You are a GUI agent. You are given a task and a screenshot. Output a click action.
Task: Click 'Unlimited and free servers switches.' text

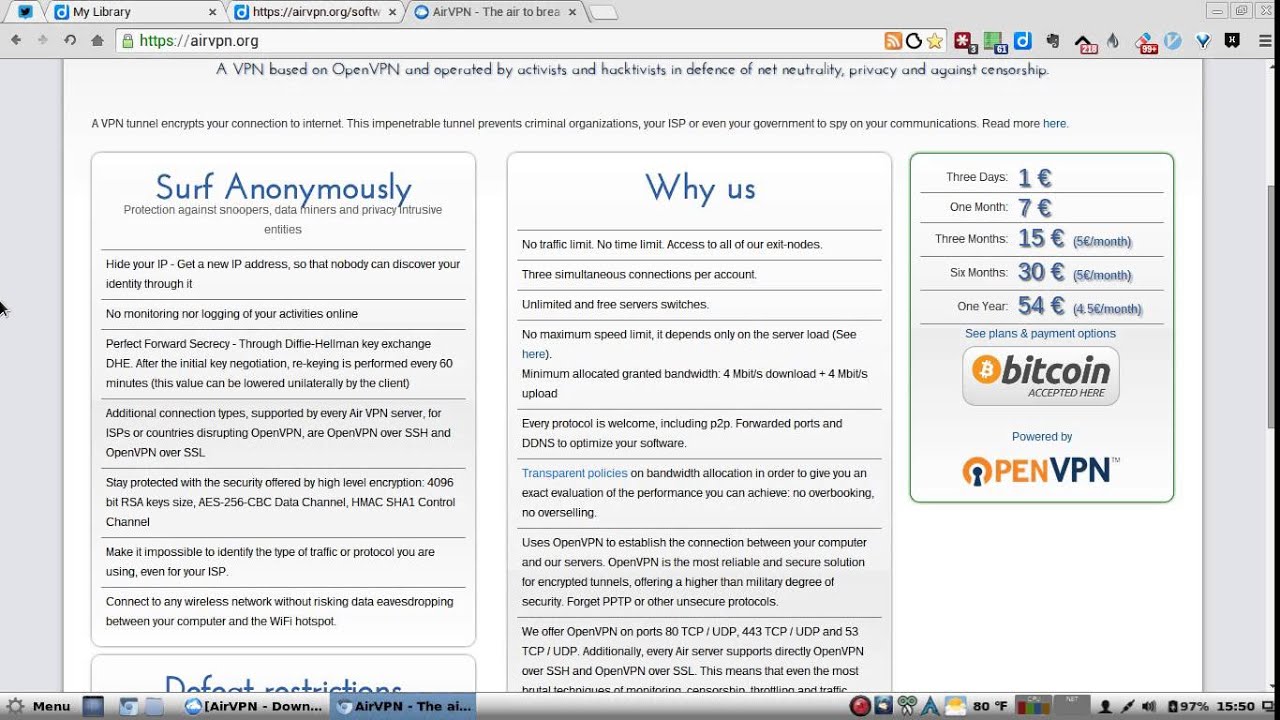pyautogui.click(x=615, y=304)
